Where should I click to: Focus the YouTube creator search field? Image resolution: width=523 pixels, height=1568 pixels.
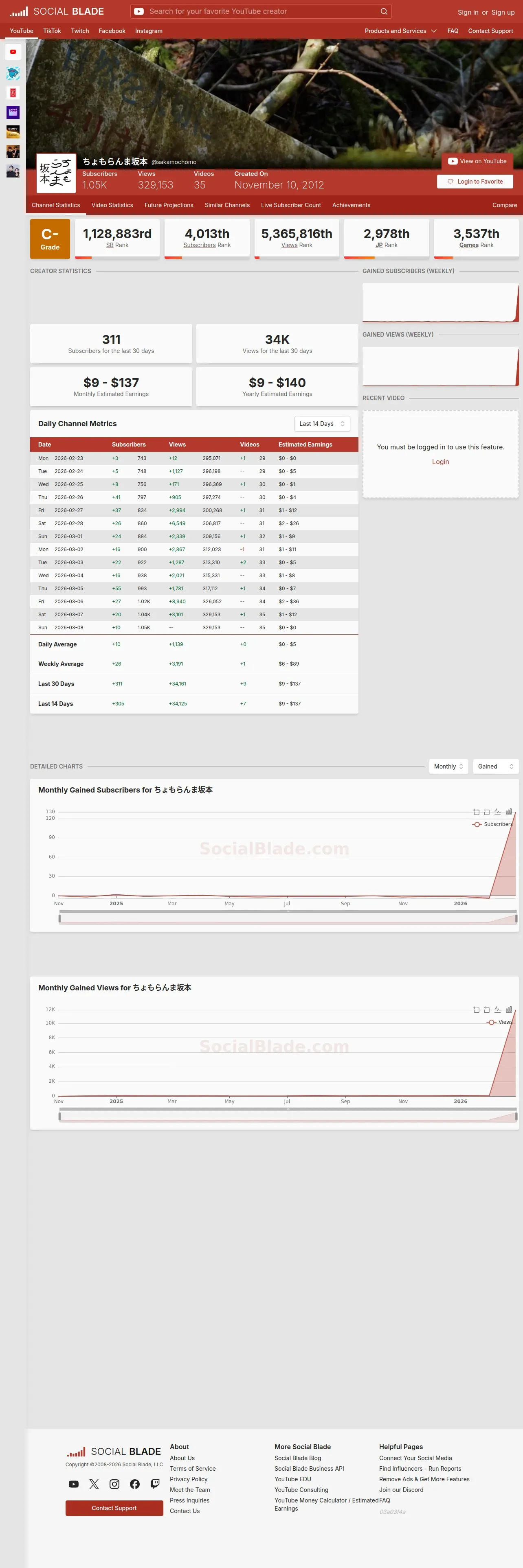(262, 11)
